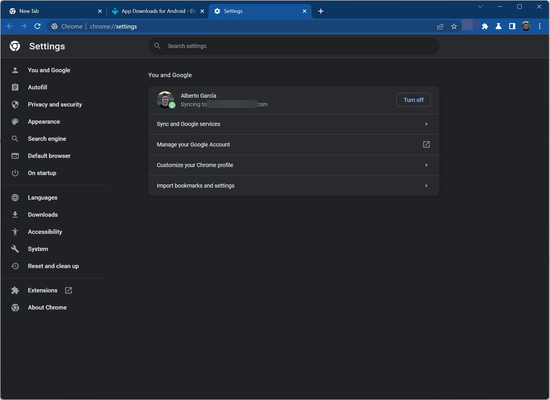Click the Reset and clean up clock icon

click(x=15, y=266)
